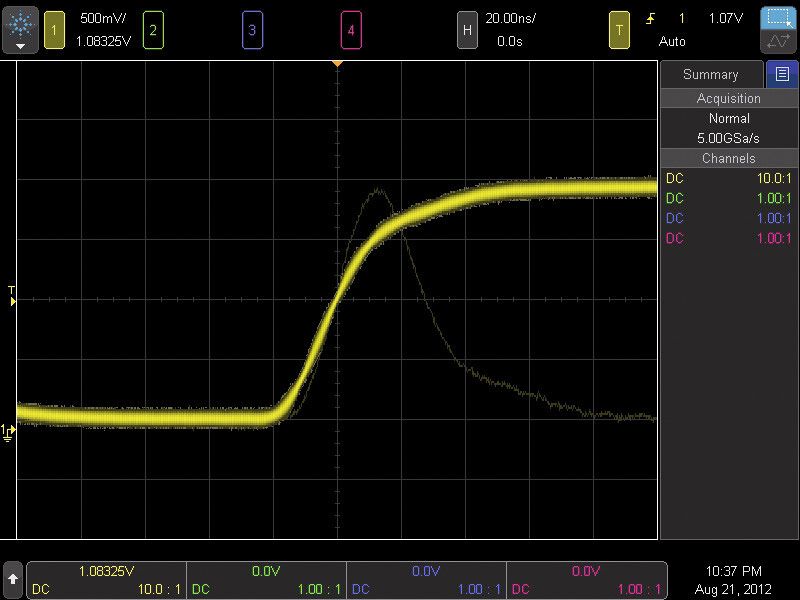
Task: Enable channel 2 green button
Action: [152, 30]
